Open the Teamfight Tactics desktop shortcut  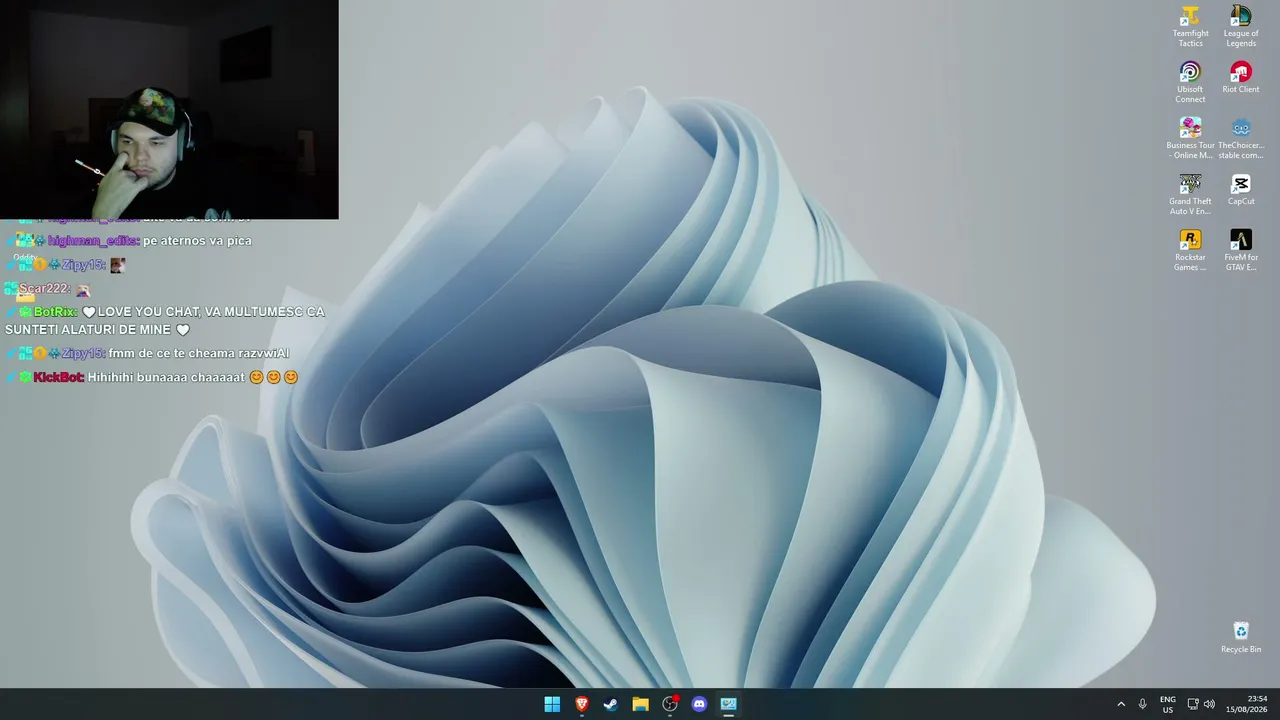click(1190, 27)
